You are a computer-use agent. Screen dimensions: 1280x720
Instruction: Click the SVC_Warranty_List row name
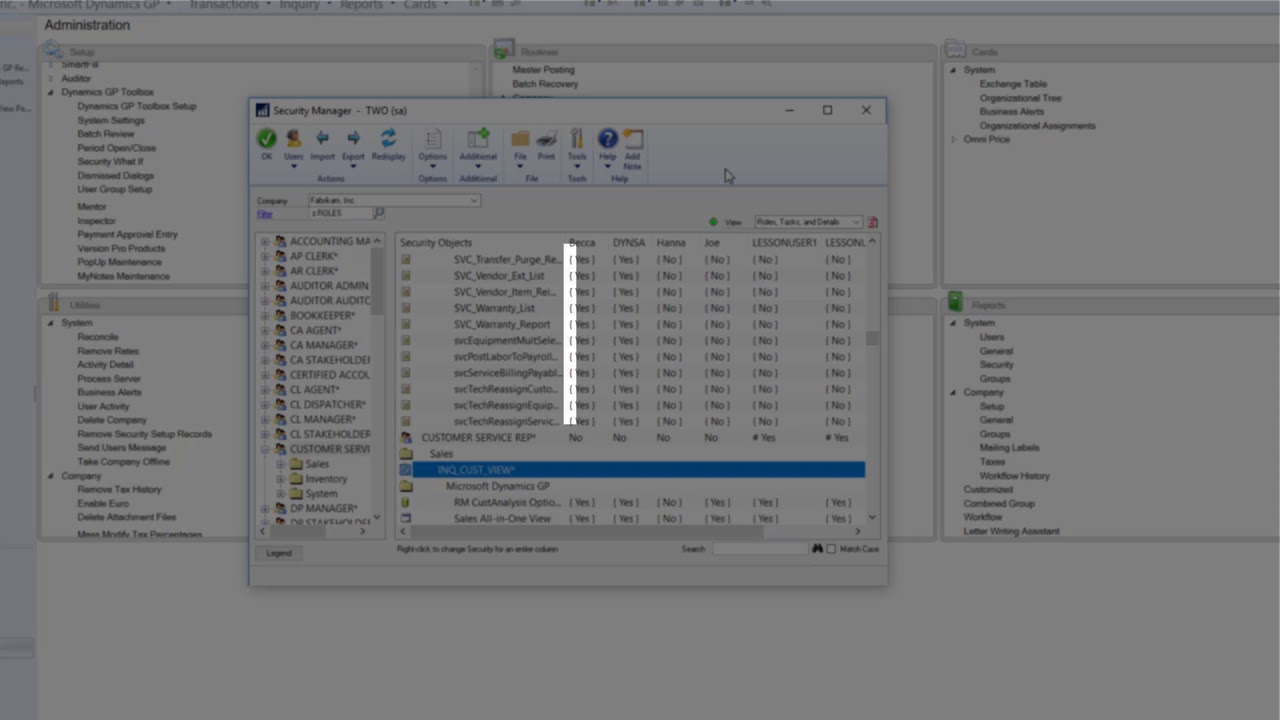click(x=494, y=308)
